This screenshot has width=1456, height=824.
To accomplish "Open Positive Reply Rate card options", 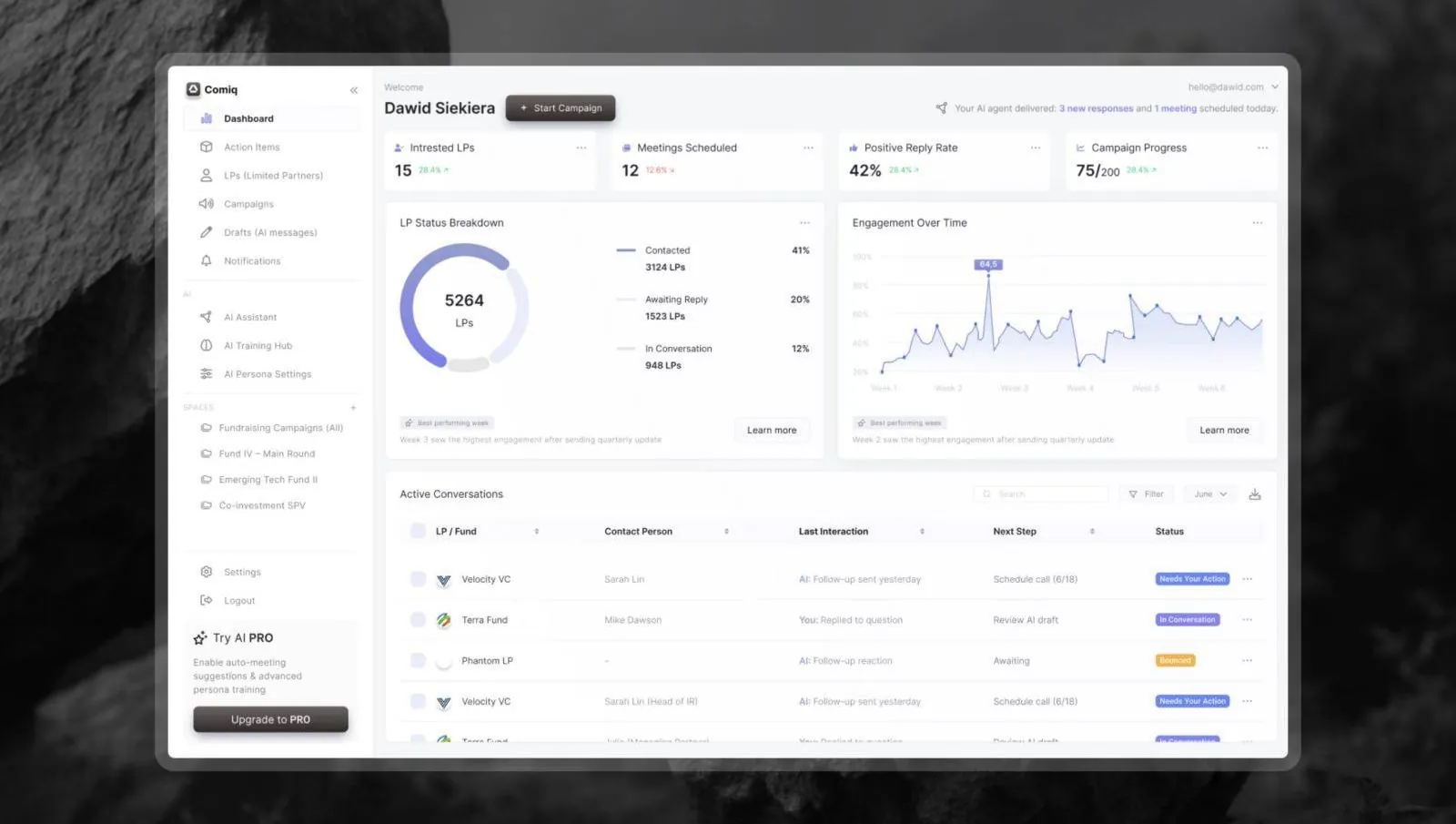I will (1036, 148).
